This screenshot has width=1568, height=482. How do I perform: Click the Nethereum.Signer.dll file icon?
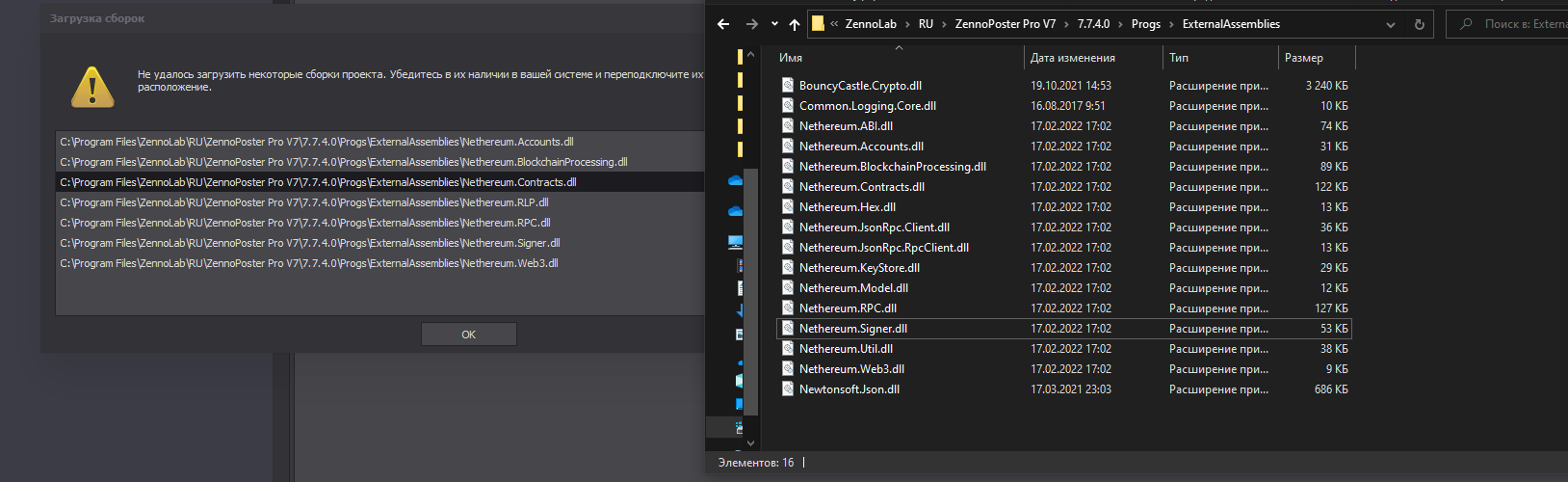coord(788,329)
